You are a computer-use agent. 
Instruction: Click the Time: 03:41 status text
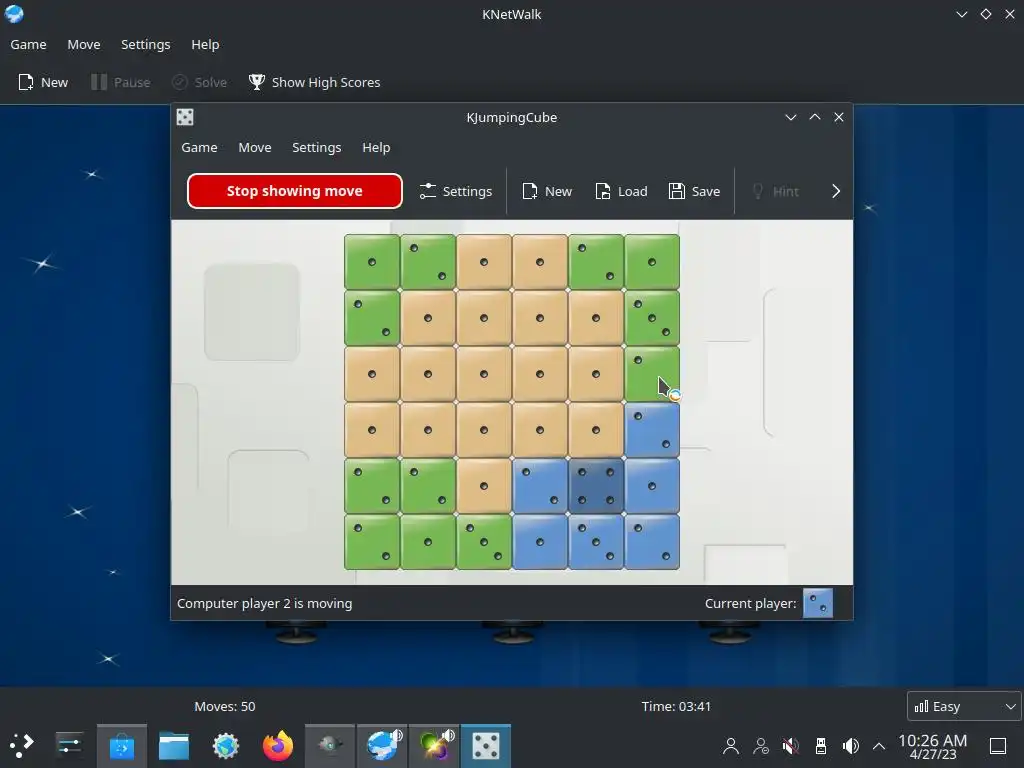point(676,706)
